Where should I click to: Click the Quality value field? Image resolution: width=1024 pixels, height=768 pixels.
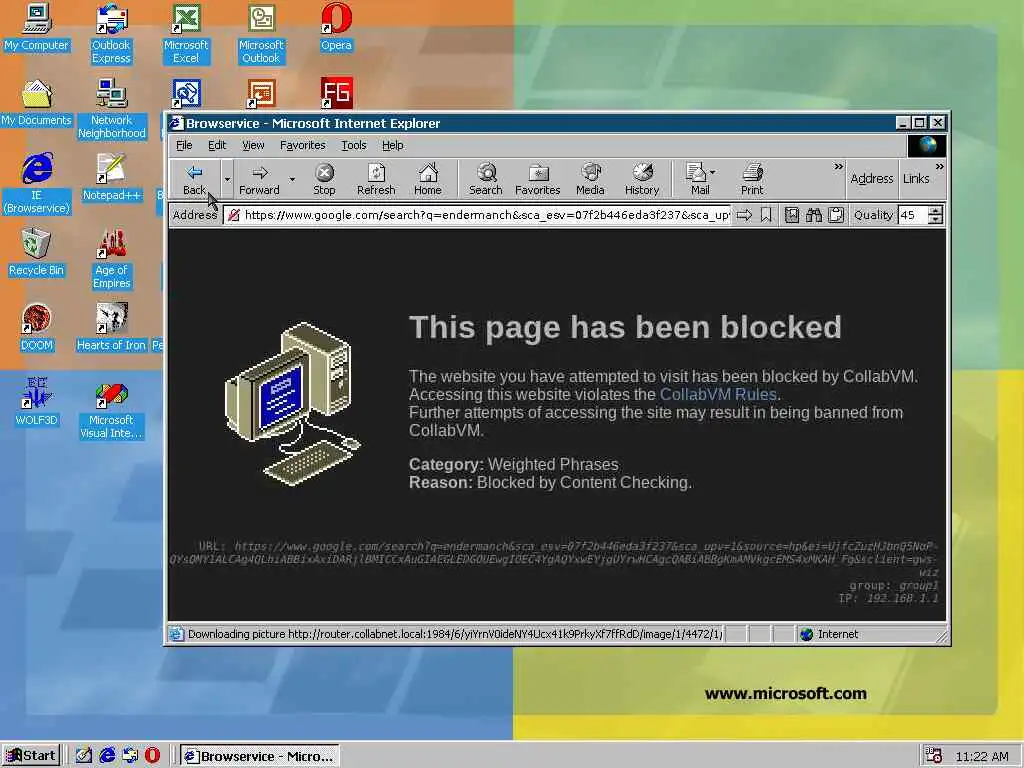[x=913, y=215]
